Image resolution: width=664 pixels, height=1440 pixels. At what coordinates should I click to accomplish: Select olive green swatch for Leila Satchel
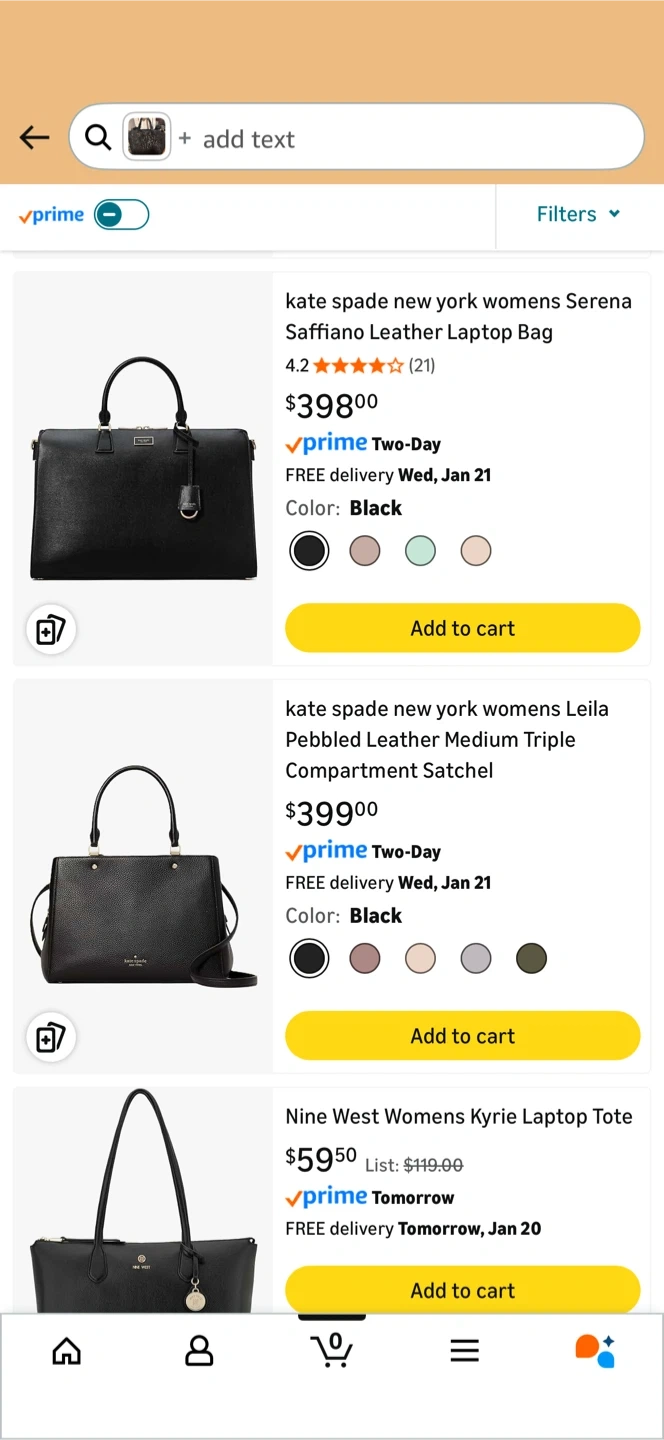point(531,958)
